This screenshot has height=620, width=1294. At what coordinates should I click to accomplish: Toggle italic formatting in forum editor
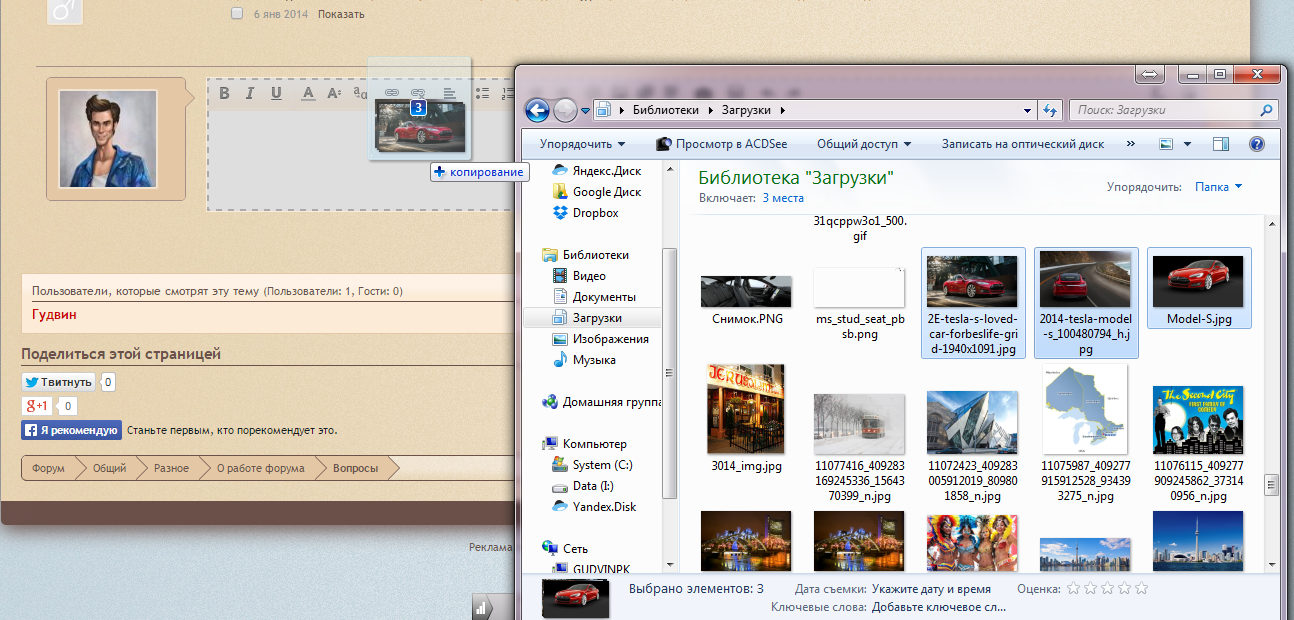(250, 93)
